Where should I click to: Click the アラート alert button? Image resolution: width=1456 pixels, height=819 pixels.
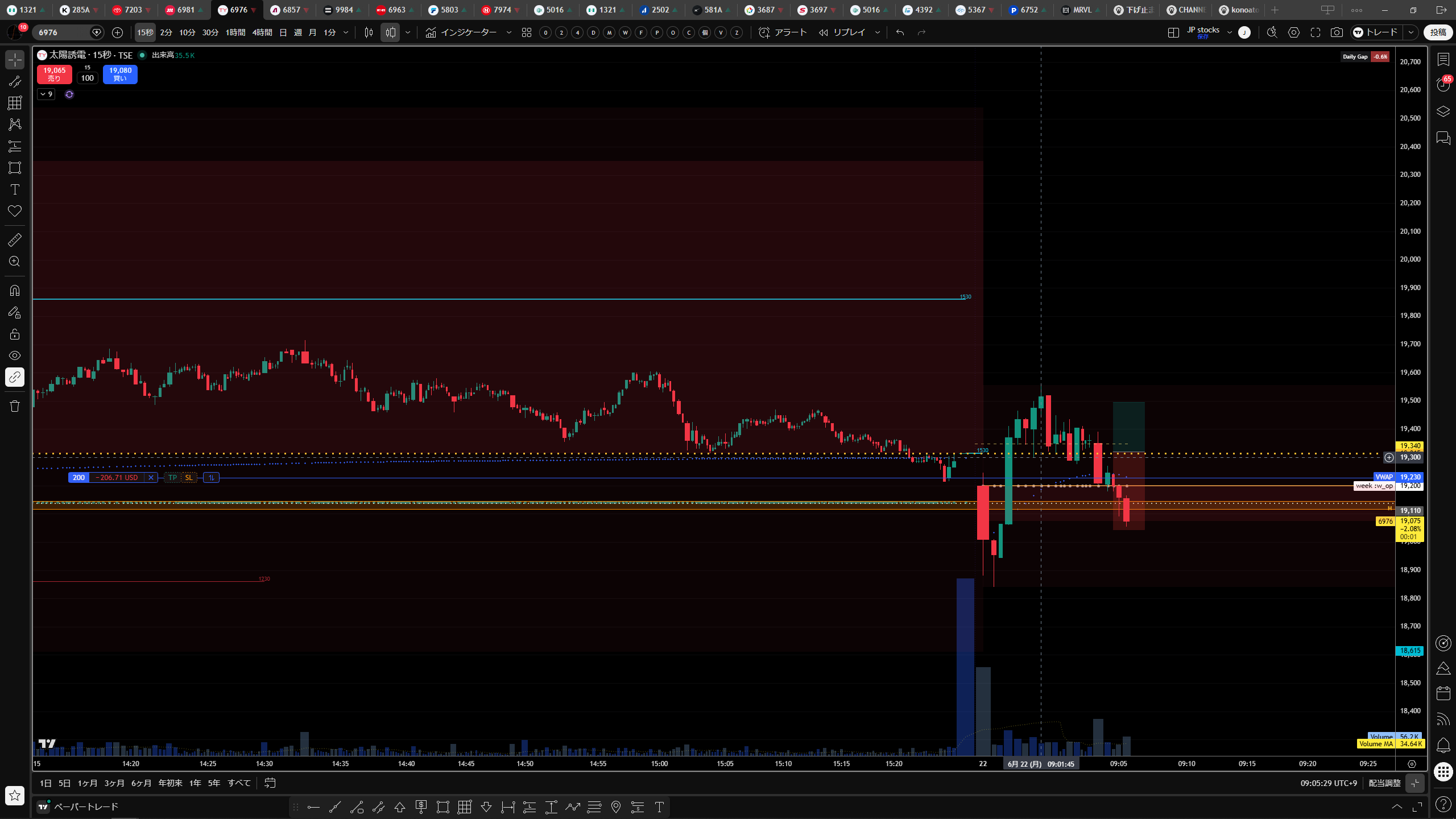tap(783, 32)
